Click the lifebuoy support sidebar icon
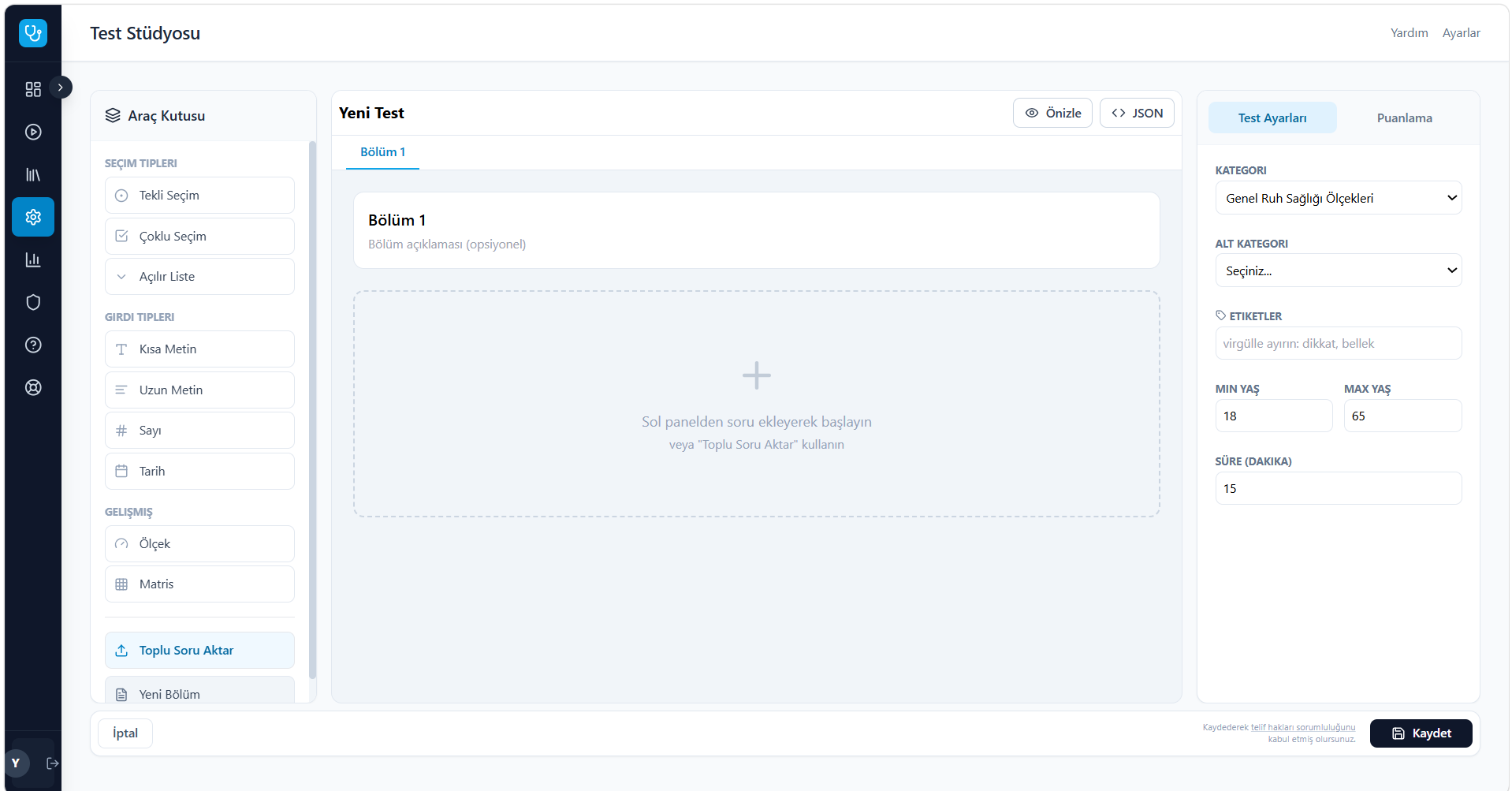 (x=33, y=387)
